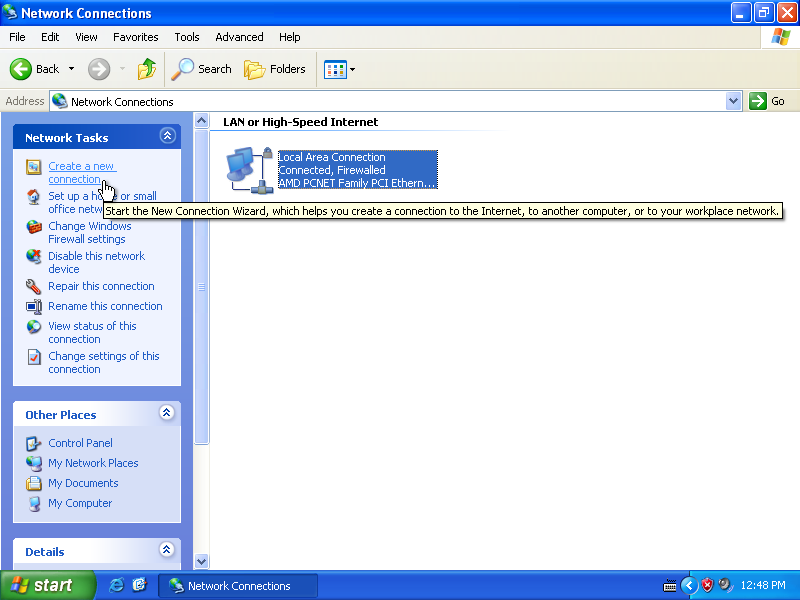Open the Views icon in toolbar
Image resolution: width=800 pixels, height=600 pixels.
pyautogui.click(x=335, y=69)
